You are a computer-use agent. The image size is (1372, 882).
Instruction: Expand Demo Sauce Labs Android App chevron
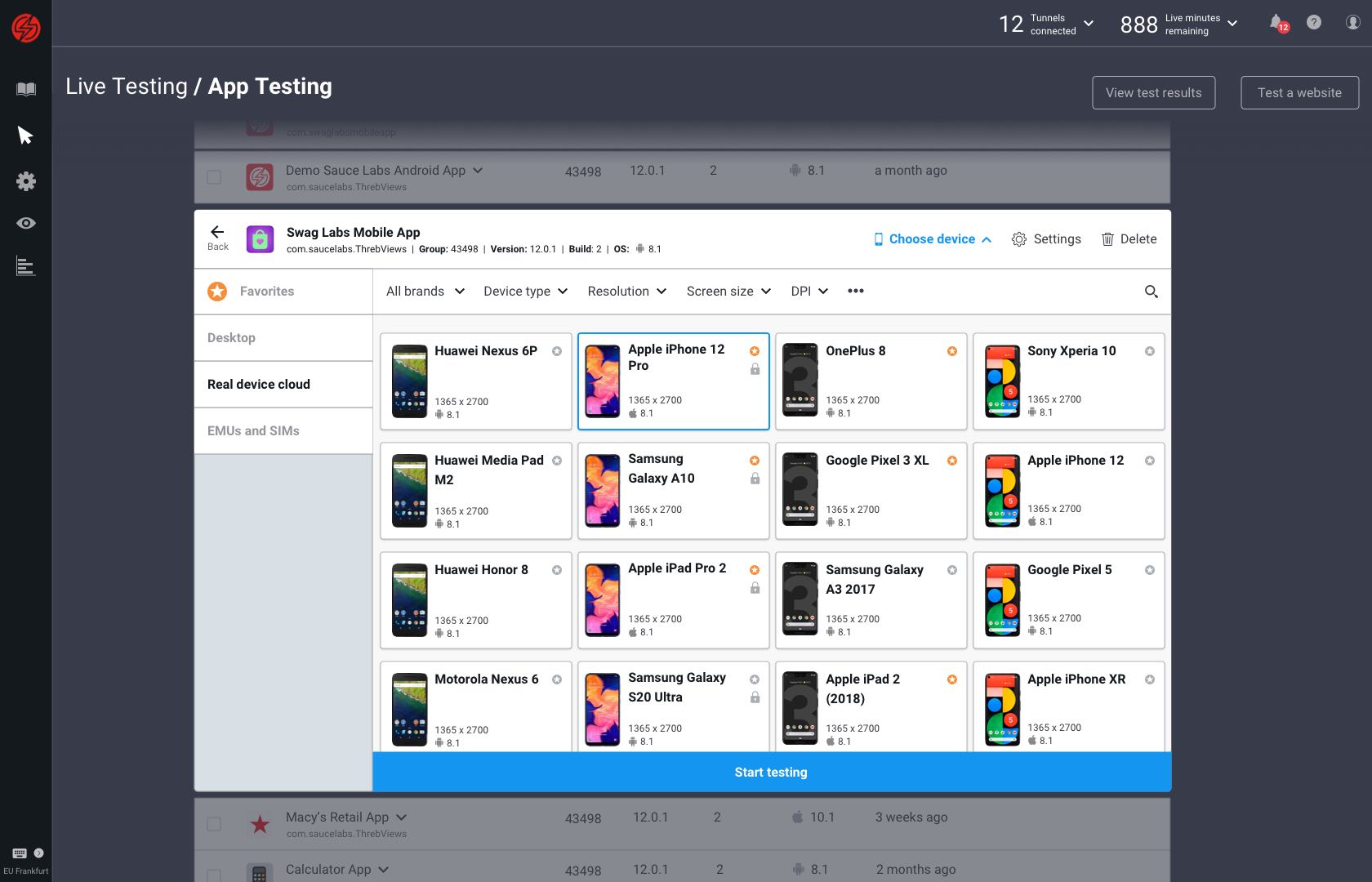pos(478,171)
